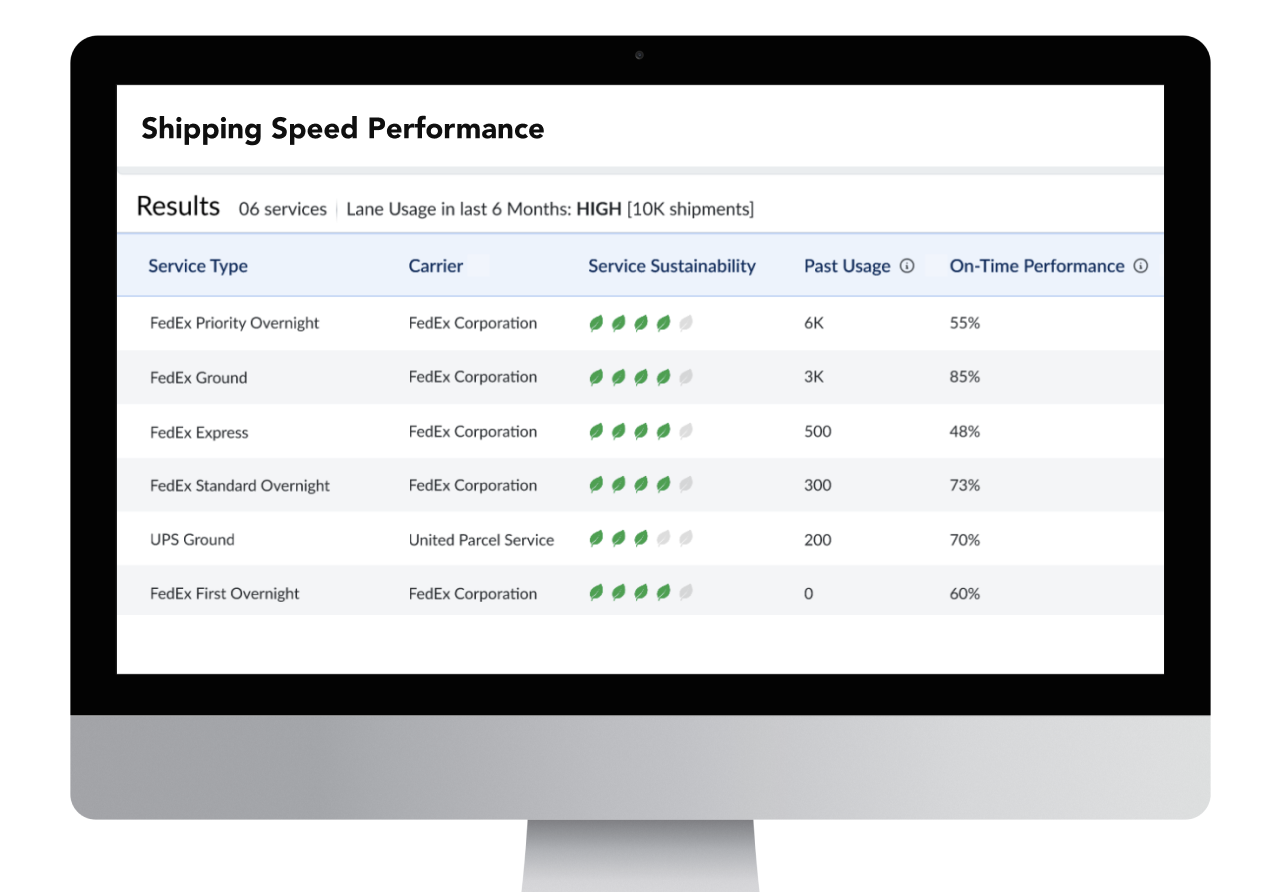Click the 85% on-time performance value

[x=965, y=377]
